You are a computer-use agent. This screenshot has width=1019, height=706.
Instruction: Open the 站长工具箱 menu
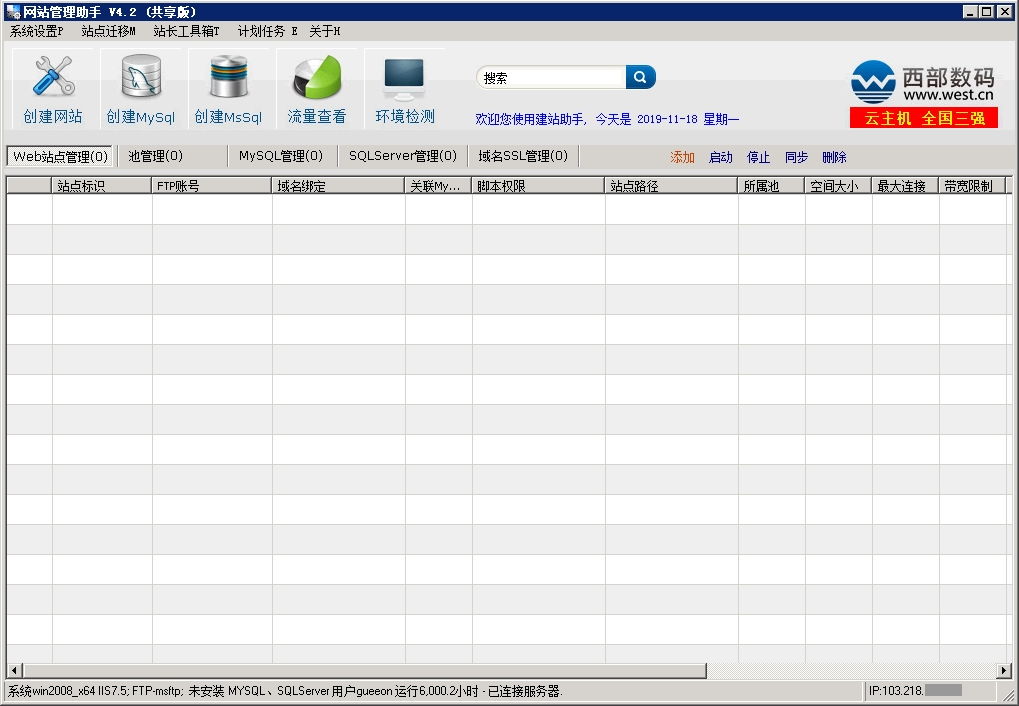(186, 31)
